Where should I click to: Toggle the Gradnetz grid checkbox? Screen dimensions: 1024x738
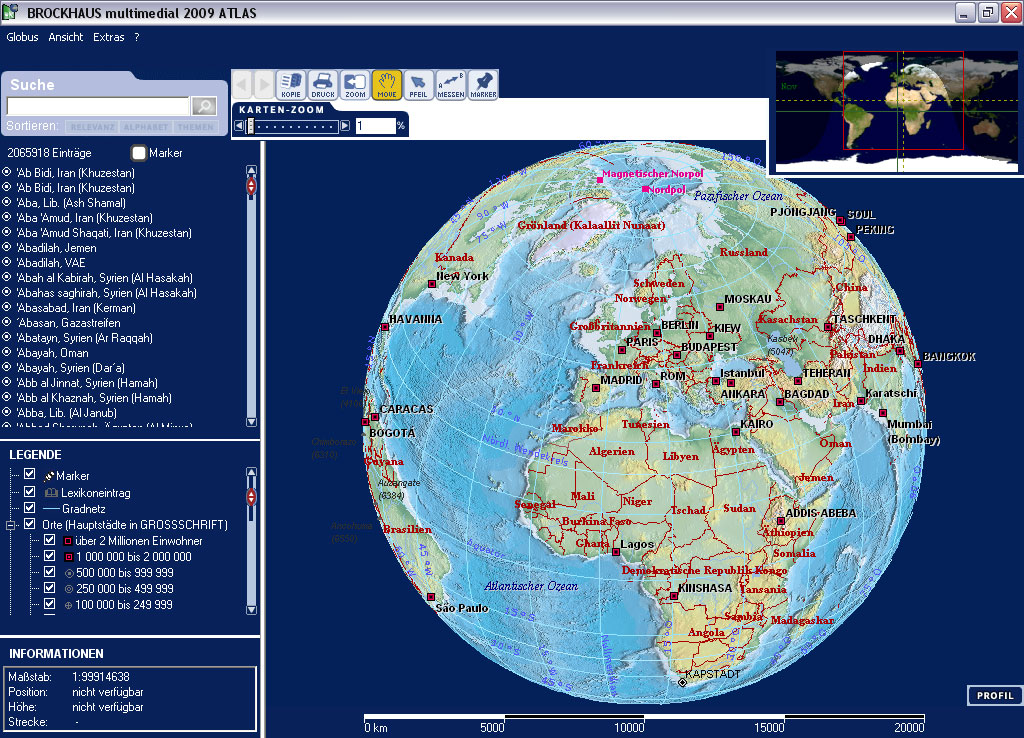pos(29,507)
